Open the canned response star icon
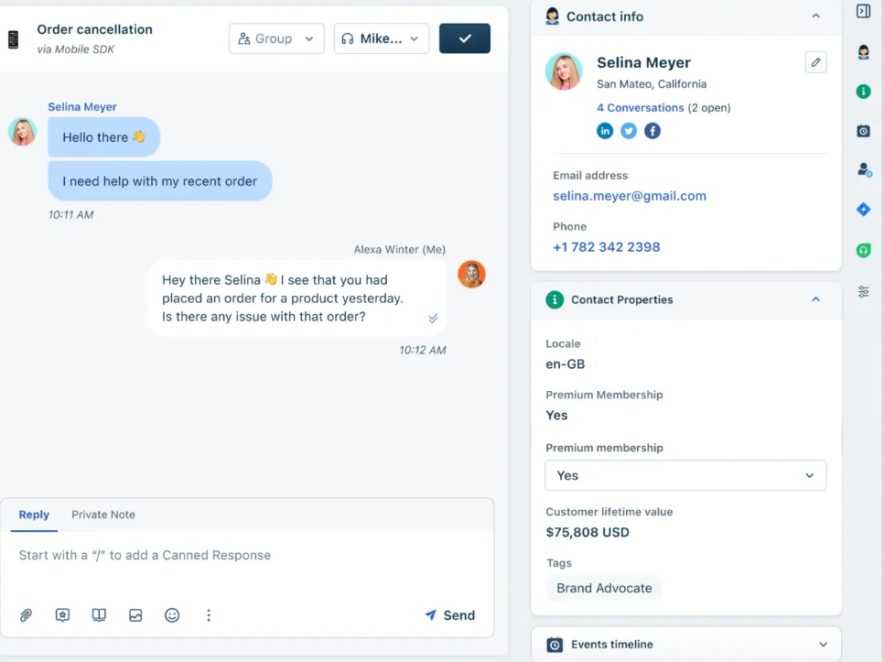The height and width of the screenshot is (662, 884). (x=63, y=615)
